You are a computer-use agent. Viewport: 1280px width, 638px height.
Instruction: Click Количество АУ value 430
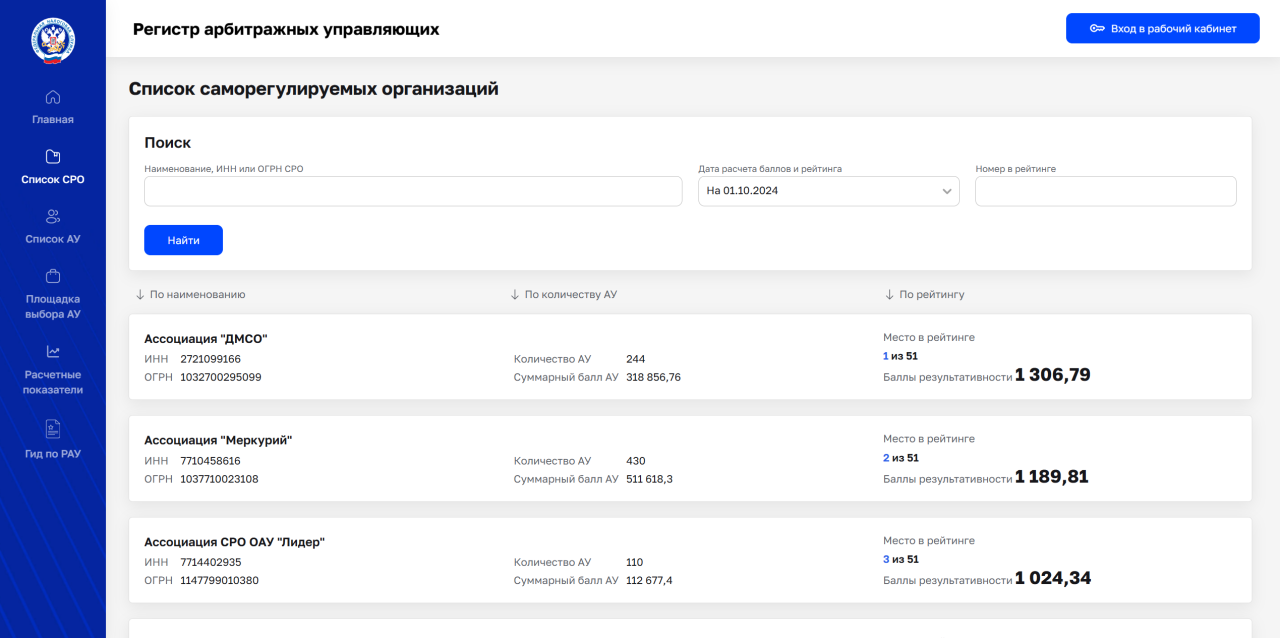click(x=636, y=461)
